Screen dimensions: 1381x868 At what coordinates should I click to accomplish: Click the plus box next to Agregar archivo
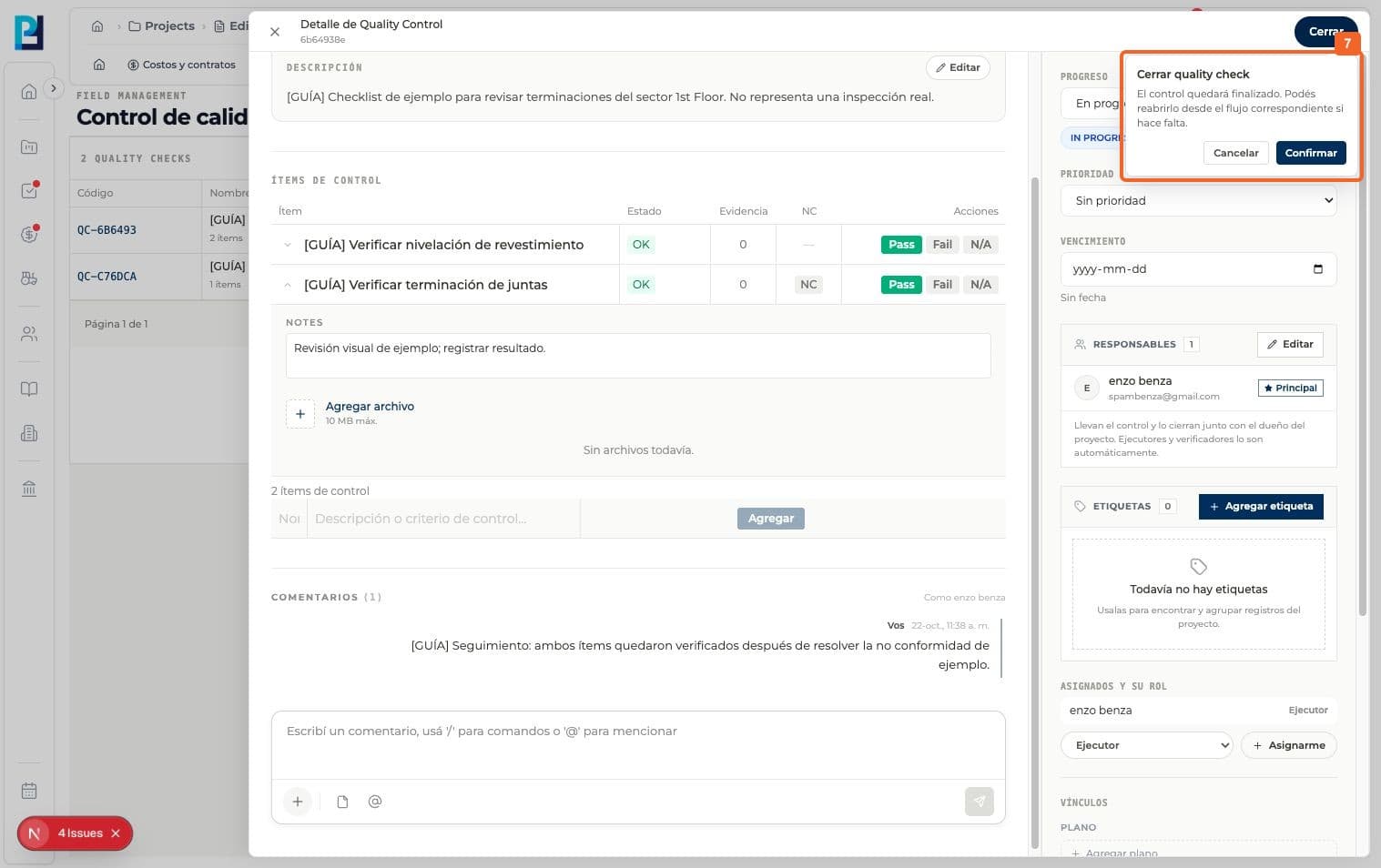pyautogui.click(x=300, y=414)
